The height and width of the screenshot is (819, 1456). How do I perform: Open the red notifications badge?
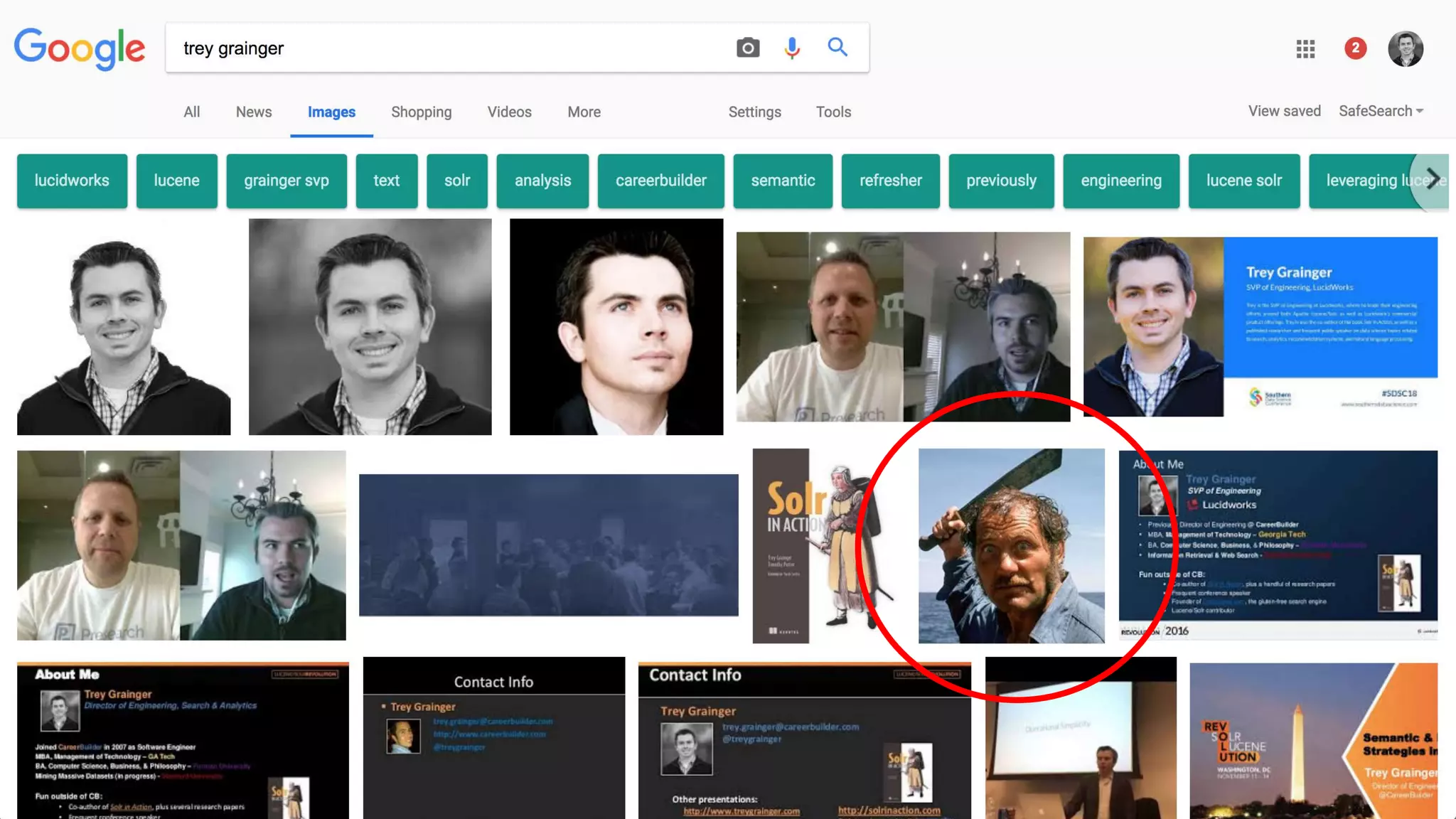1355,48
